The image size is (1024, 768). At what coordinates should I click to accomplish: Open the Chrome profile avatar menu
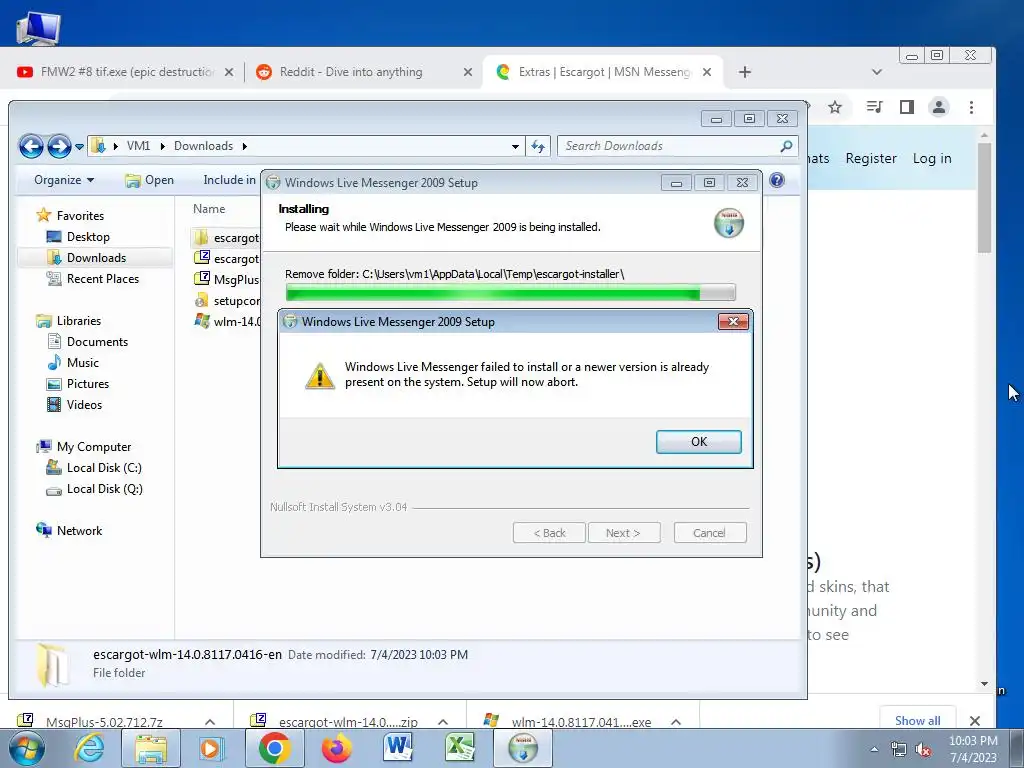(x=939, y=107)
